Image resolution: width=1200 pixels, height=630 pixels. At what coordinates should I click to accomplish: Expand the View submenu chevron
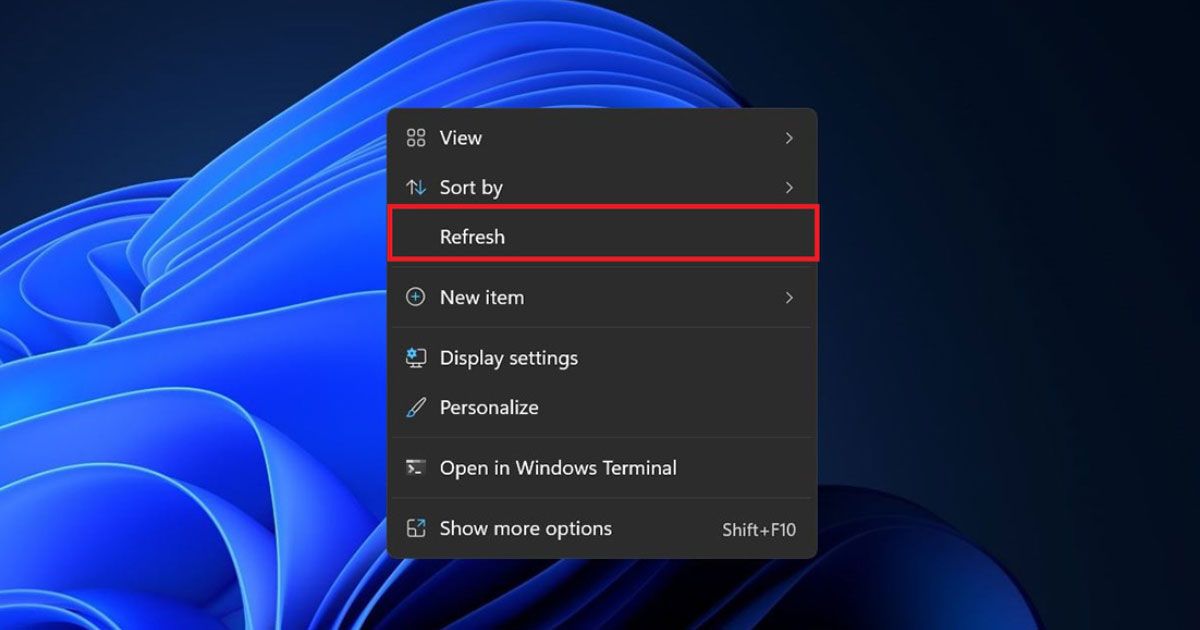pos(789,137)
